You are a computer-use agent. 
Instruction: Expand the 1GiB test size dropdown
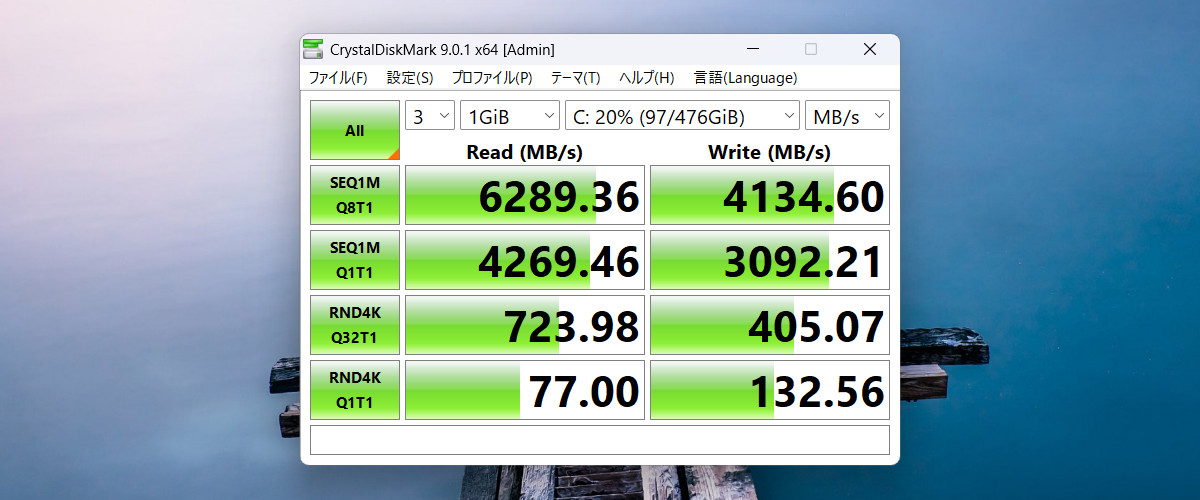click(510, 116)
